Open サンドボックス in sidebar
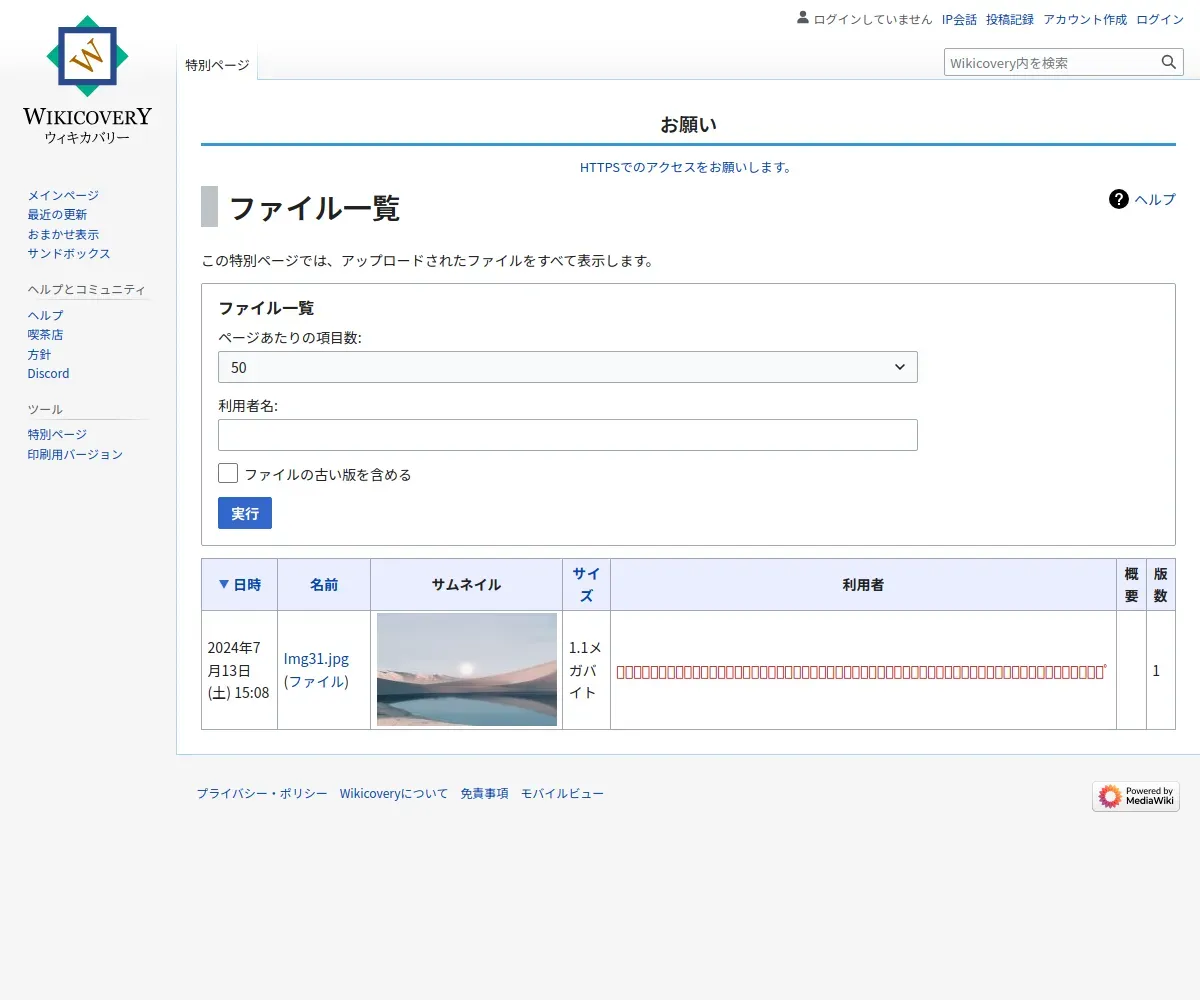 (x=69, y=253)
